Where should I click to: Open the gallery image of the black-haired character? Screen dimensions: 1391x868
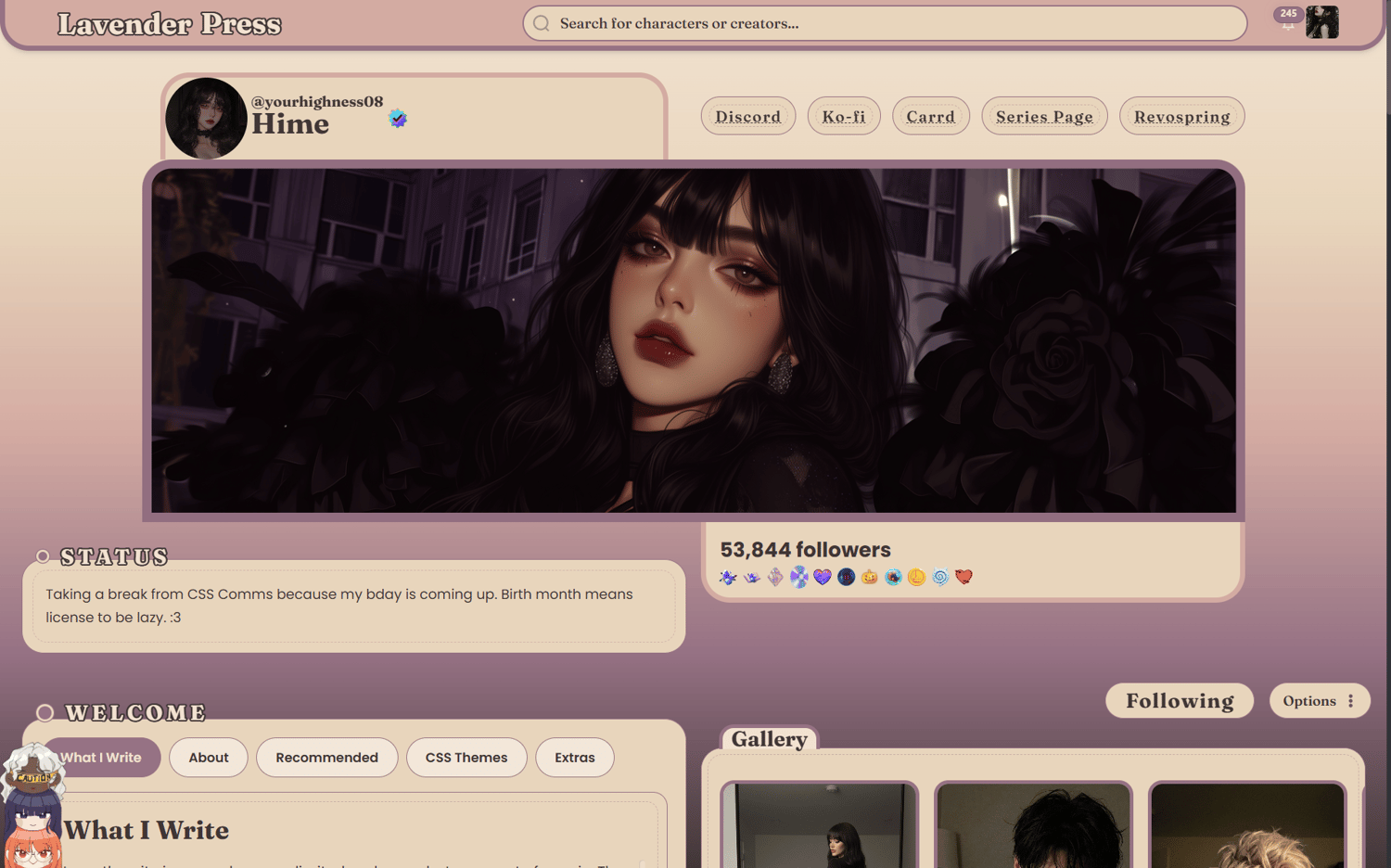click(x=1034, y=825)
